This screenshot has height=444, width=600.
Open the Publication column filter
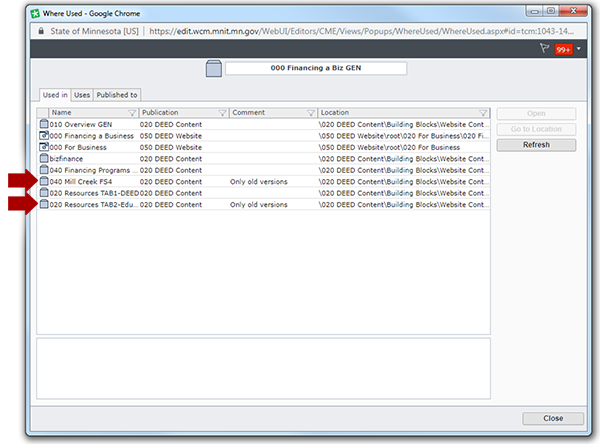(221, 113)
